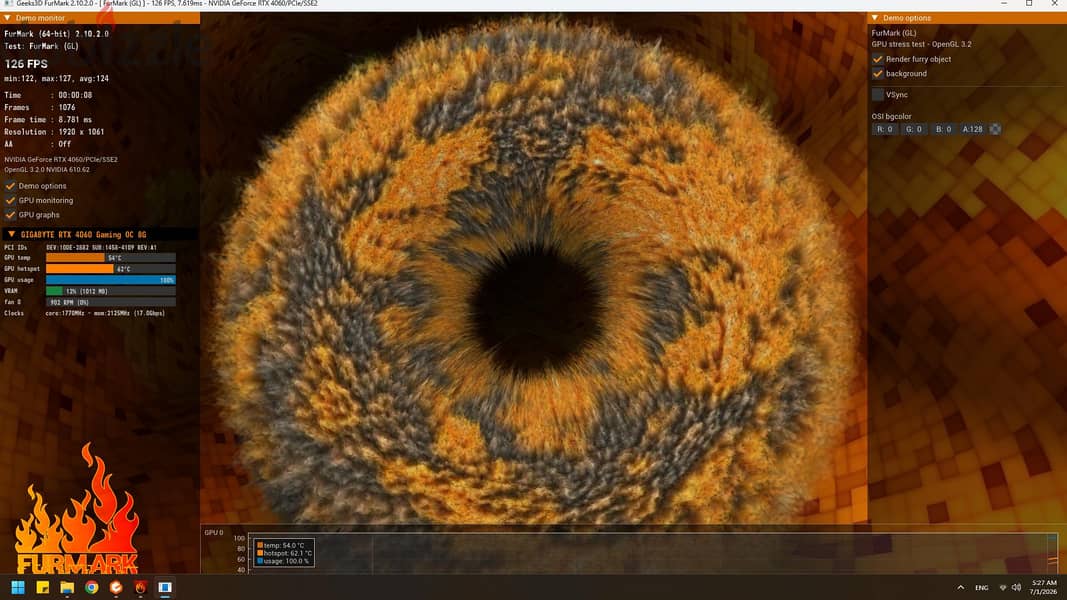
Task: Click the A:128 alpha field
Action: point(972,129)
